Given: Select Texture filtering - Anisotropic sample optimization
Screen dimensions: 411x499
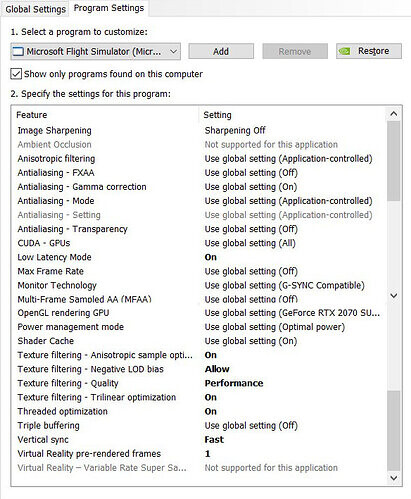Looking at the screenshot, I should click(105, 355).
